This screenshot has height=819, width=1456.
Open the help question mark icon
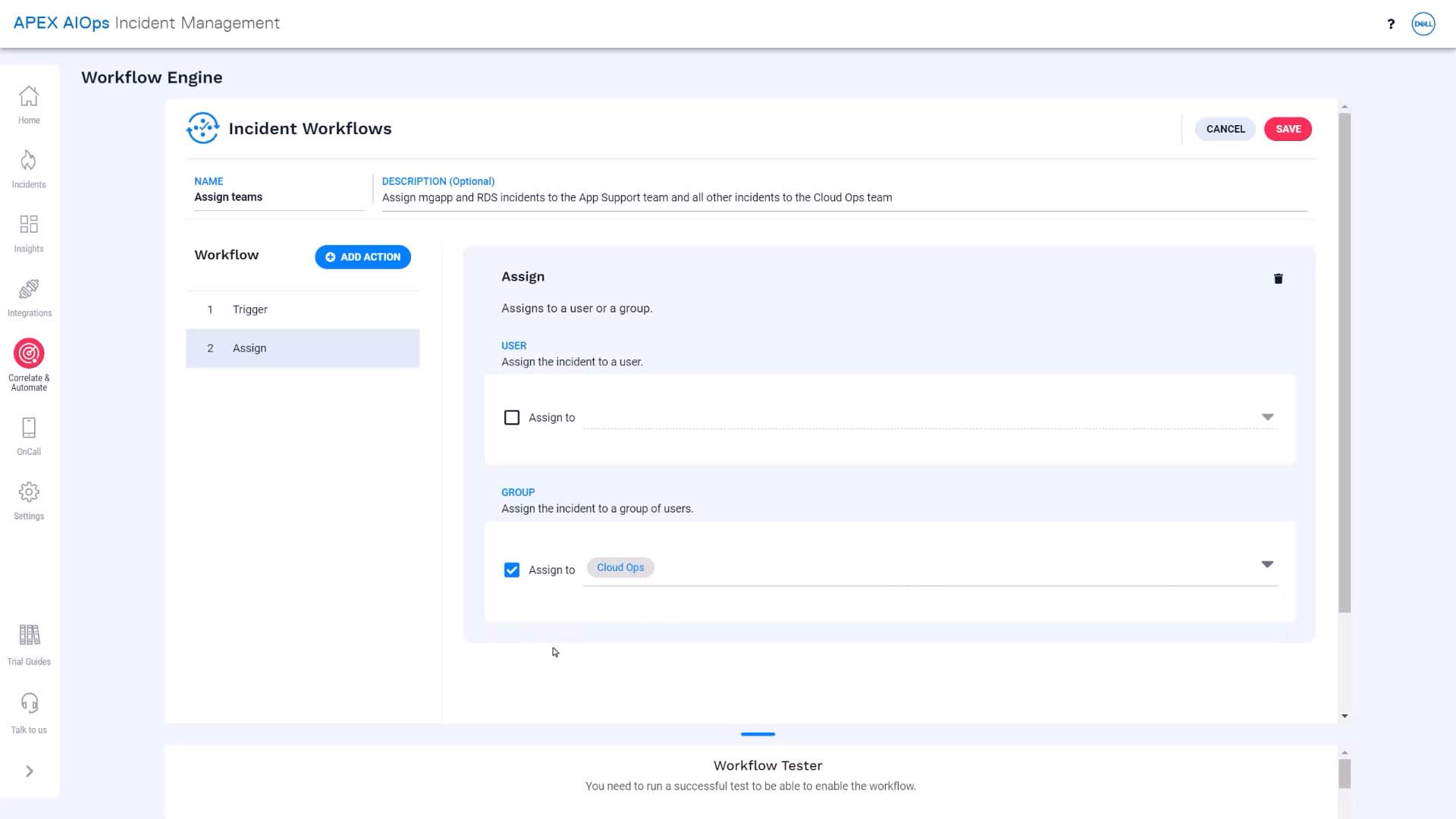[1391, 24]
